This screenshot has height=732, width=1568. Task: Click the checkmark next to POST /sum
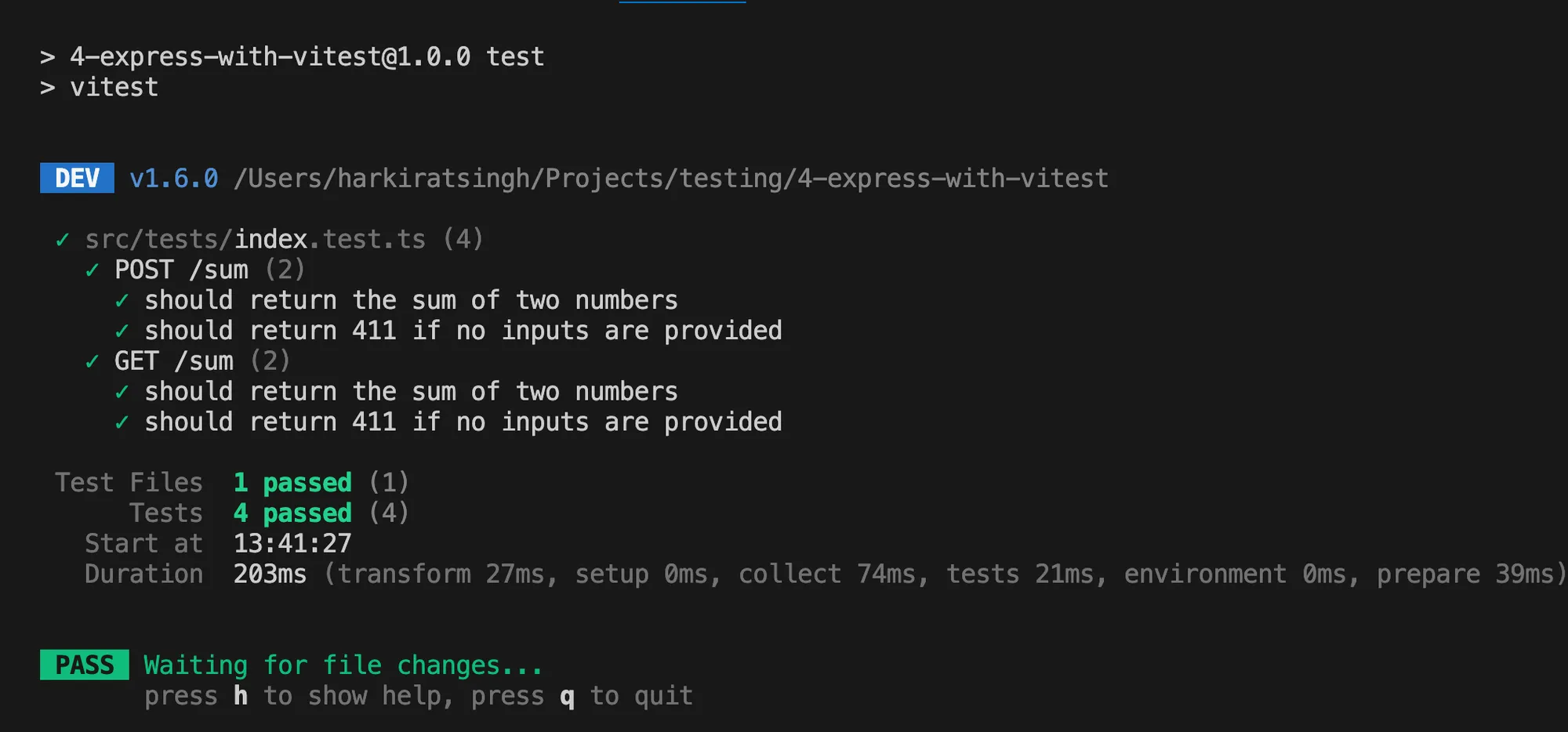(93, 270)
